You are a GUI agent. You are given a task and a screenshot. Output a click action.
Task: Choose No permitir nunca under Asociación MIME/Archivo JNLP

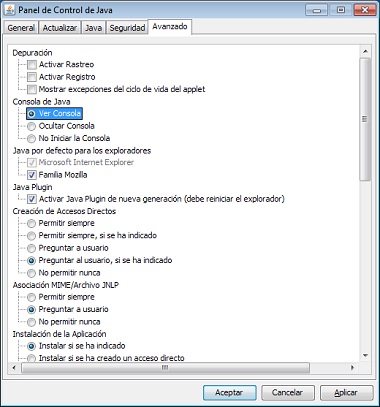pyautogui.click(x=31, y=322)
